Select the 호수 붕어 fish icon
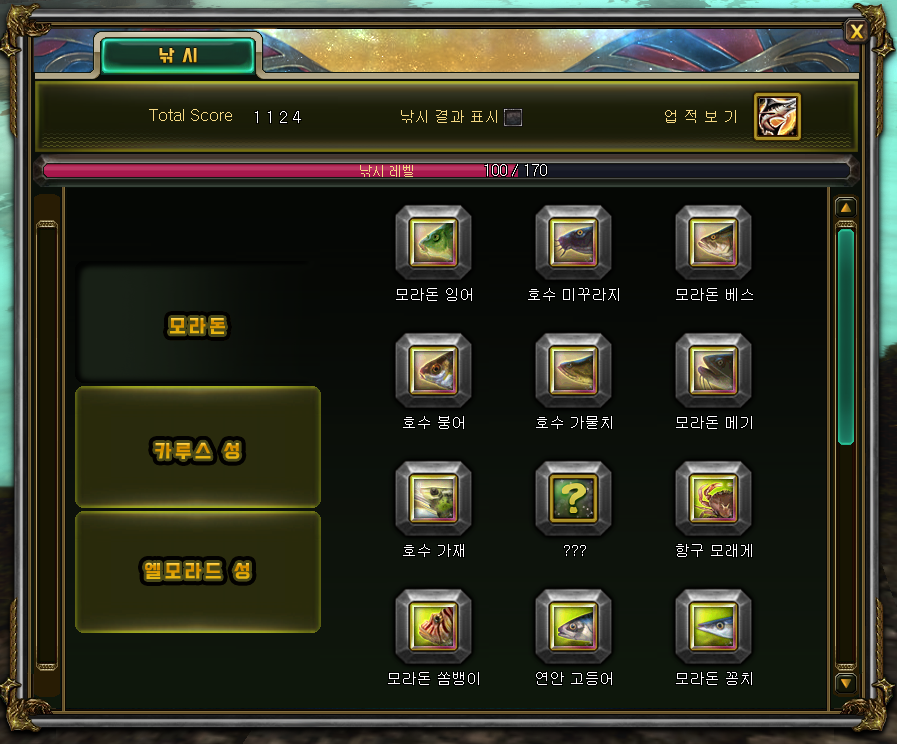Viewport: 897px width, 744px height. [x=434, y=371]
